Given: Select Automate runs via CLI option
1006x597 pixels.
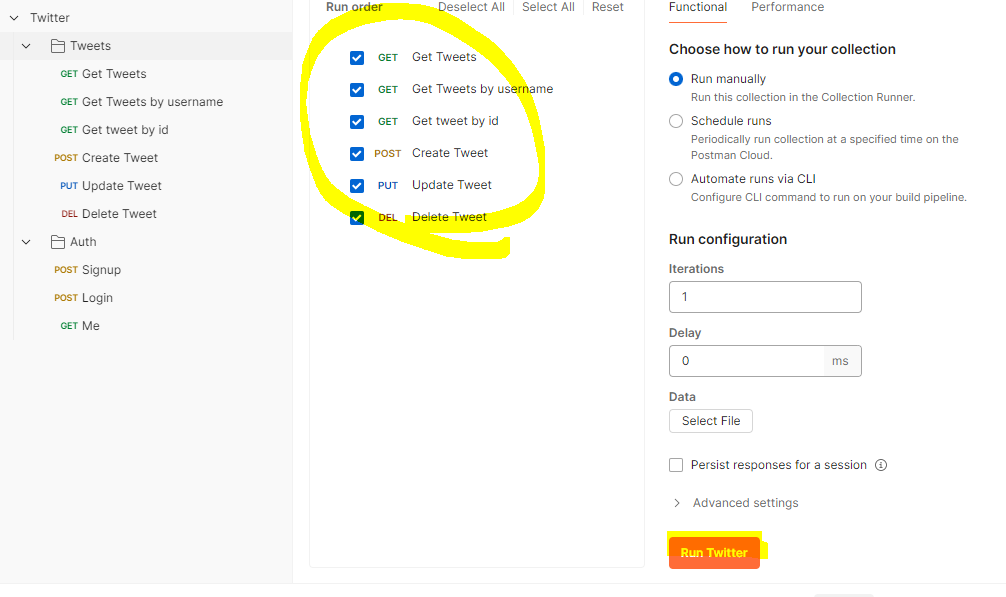Looking at the screenshot, I should (676, 179).
